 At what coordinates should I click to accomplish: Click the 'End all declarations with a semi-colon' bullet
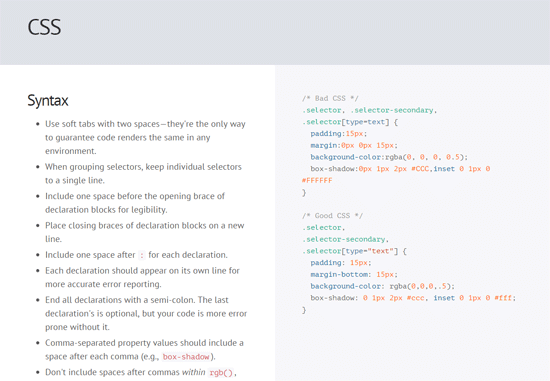click(146, 313)
